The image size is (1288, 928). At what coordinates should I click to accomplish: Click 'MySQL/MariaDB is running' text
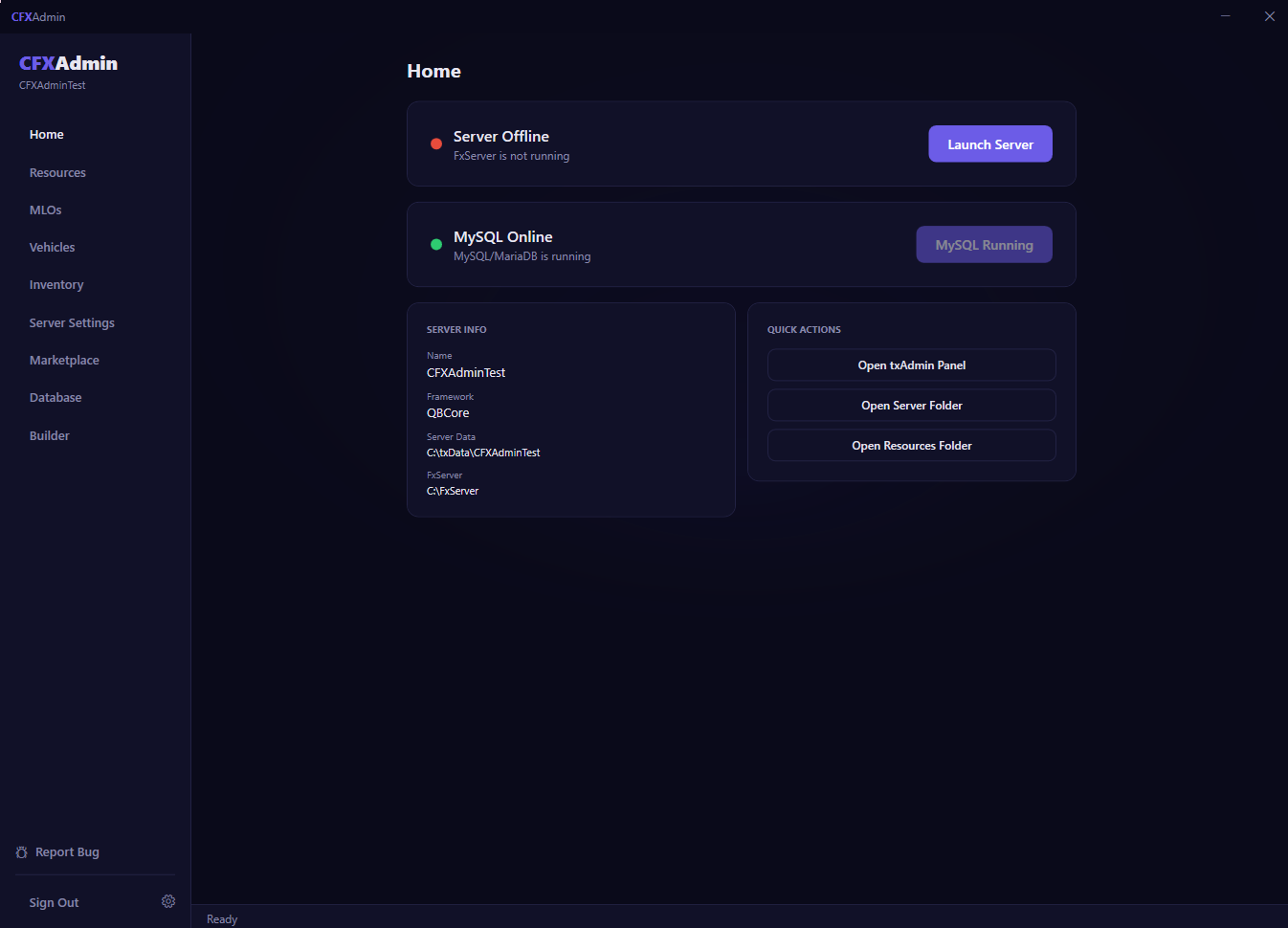click(x=522, y=256)
